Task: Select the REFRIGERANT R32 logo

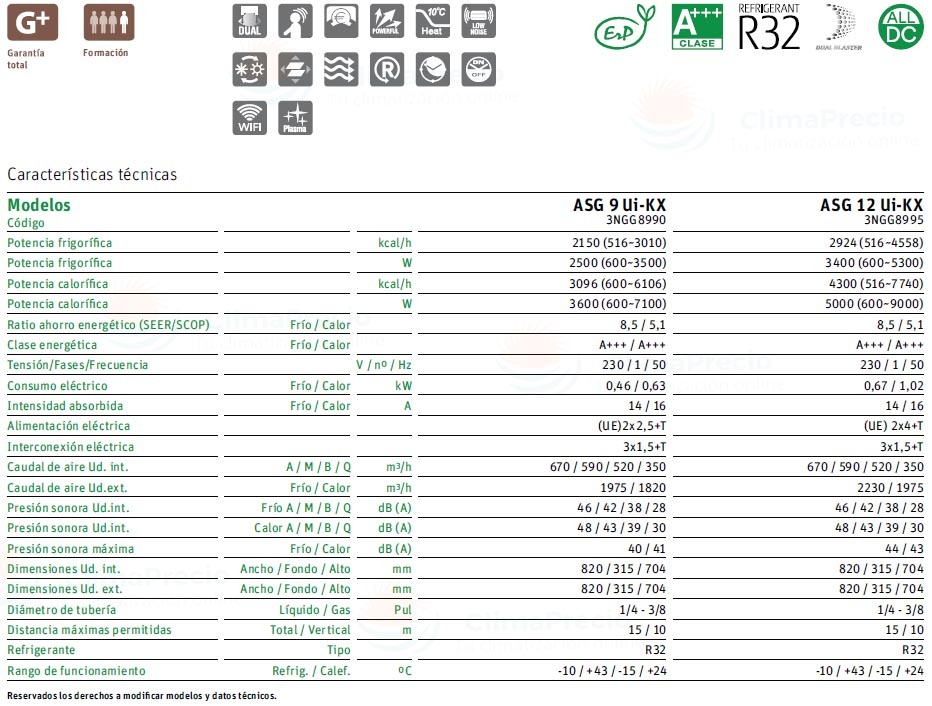Action: [769, 27]
